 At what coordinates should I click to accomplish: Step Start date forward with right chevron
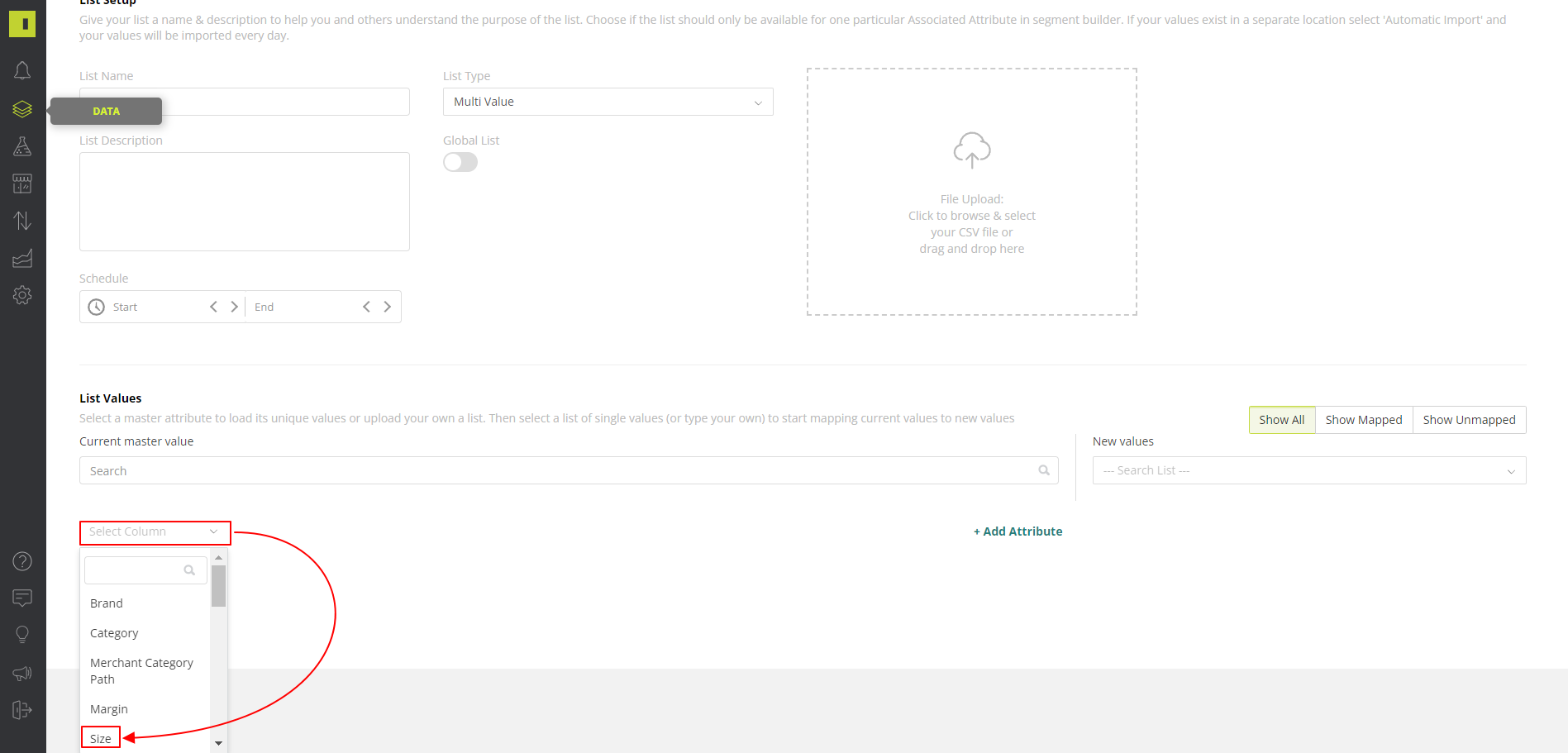[x=234, y=307]
